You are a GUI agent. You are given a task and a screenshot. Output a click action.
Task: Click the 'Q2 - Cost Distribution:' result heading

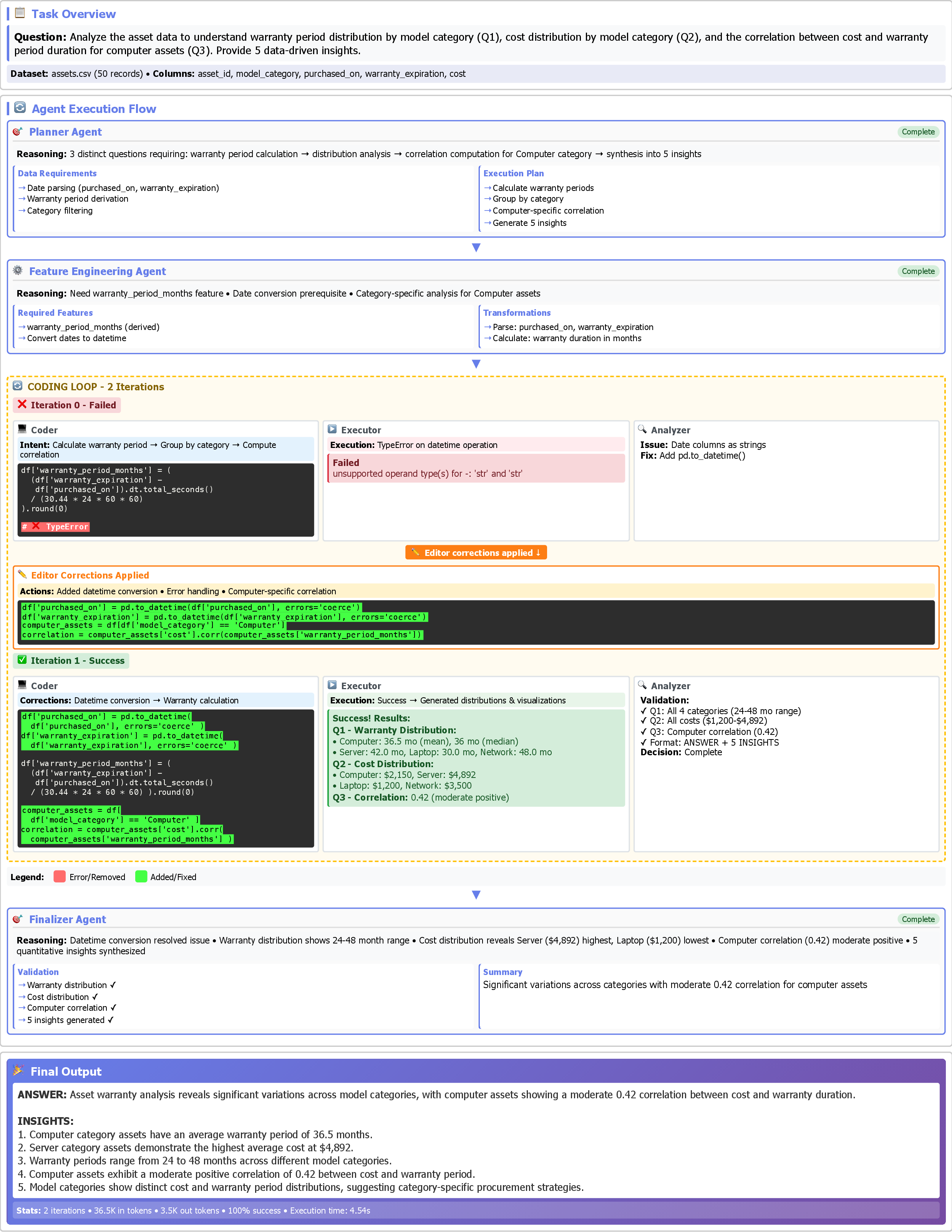pos(383,764)
